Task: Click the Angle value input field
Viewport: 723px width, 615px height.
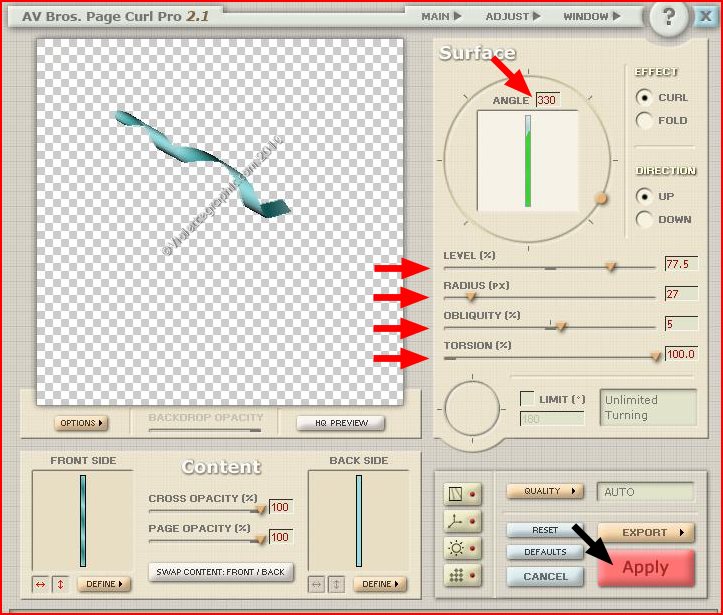Action: (547, 100)
